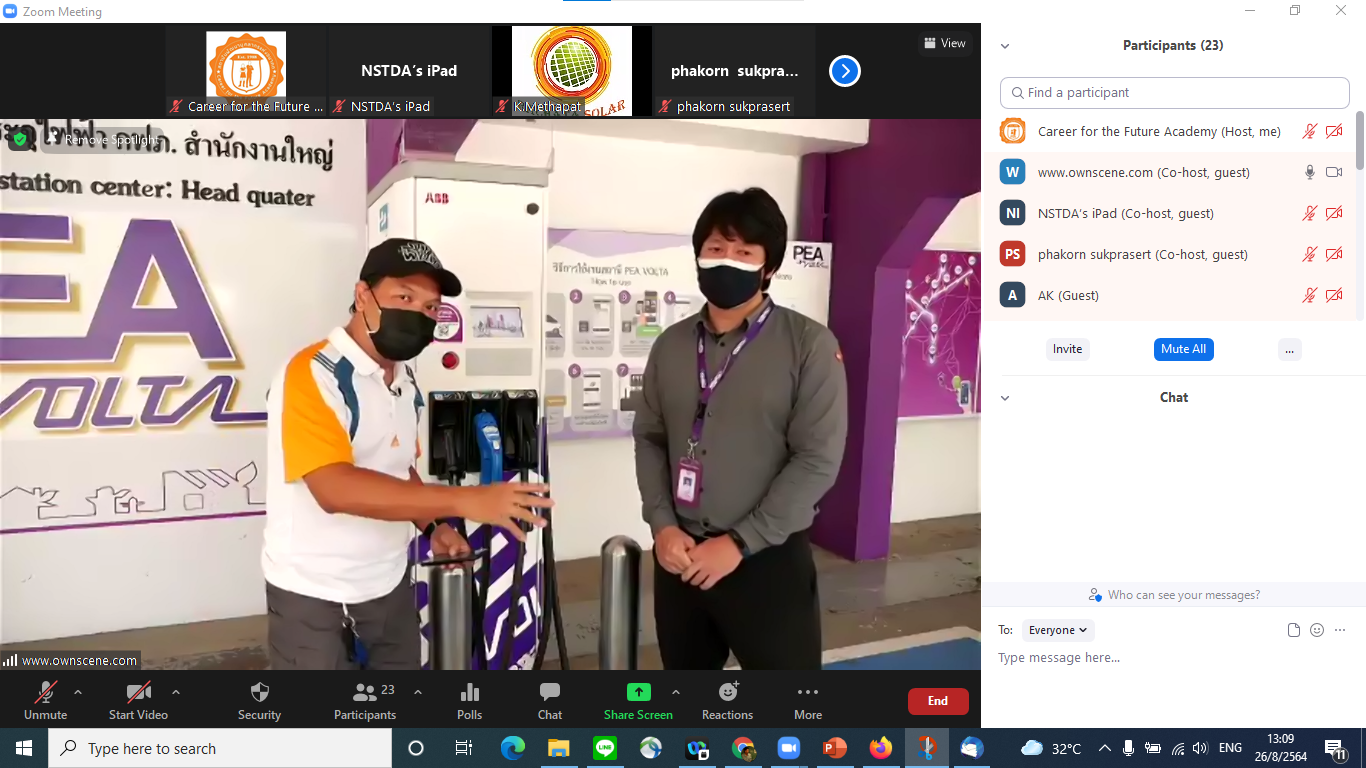
Task: Toggle microphone for www.ownscene.com participant
Action: tap(1309, 172)
